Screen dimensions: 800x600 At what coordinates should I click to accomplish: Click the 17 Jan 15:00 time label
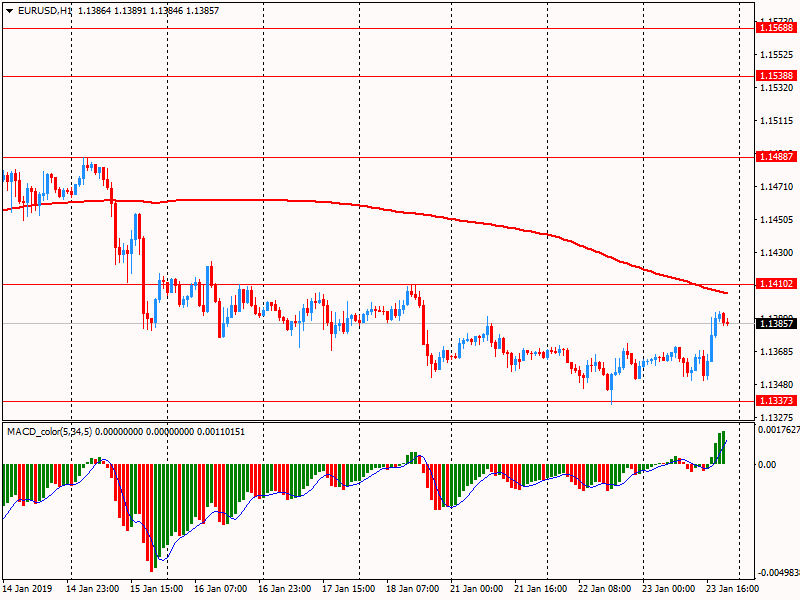click(x=348, y=589)
